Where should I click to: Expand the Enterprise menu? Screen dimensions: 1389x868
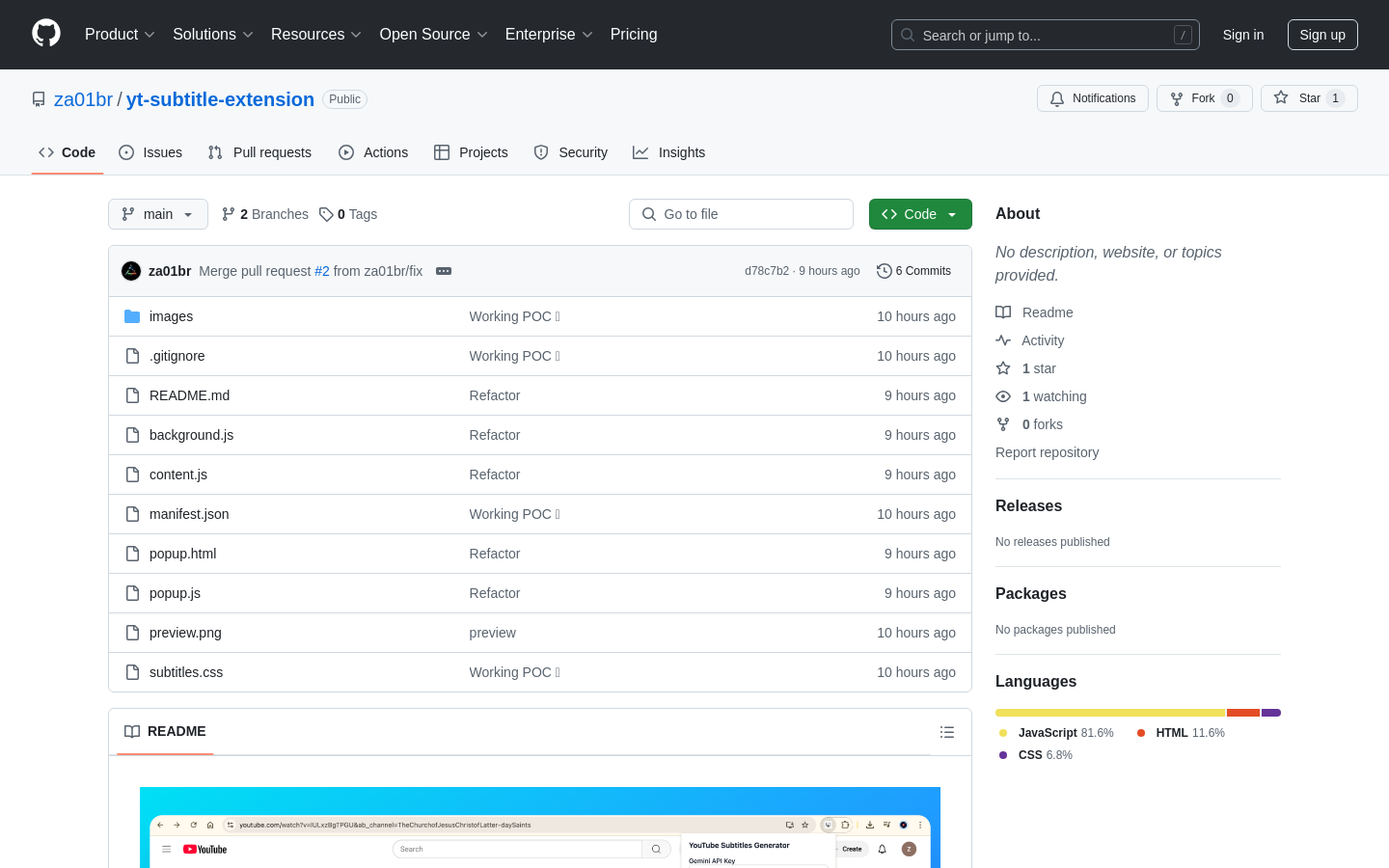click(x=548, y=34)
